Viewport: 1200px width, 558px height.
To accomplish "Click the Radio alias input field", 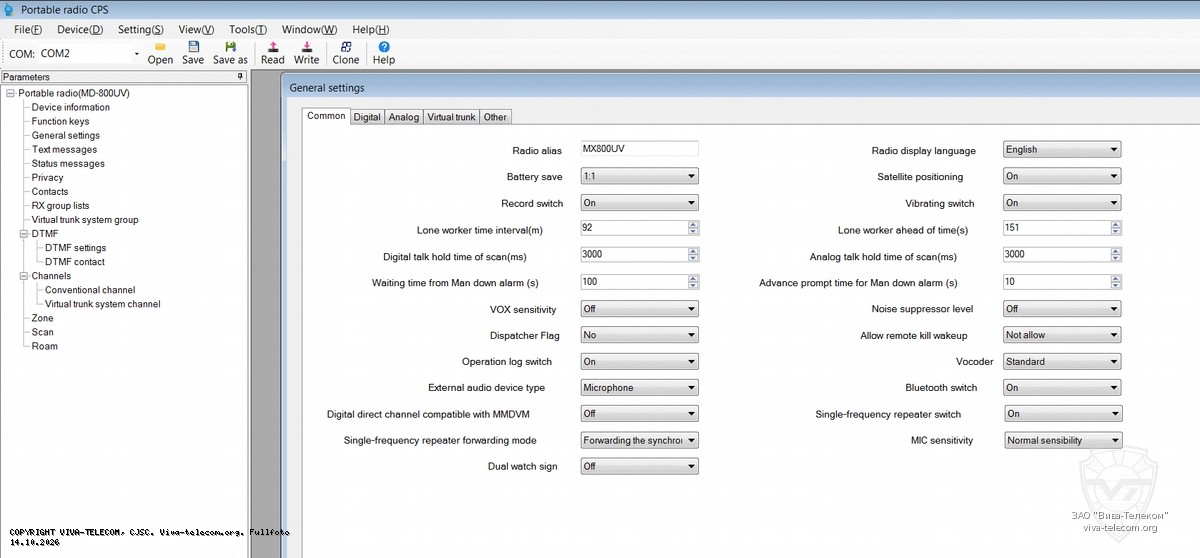I will (639, 149).
